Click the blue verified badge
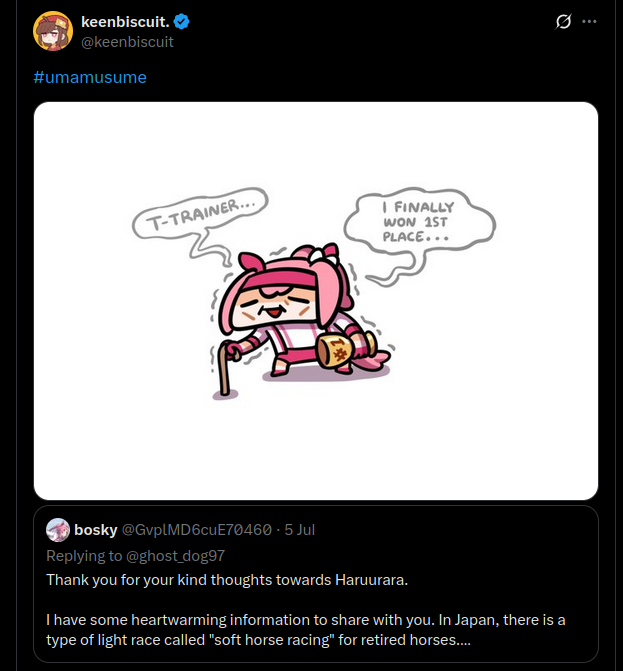Image resolution: width=623 pixels, height=671 pixels. coord(183,22)
